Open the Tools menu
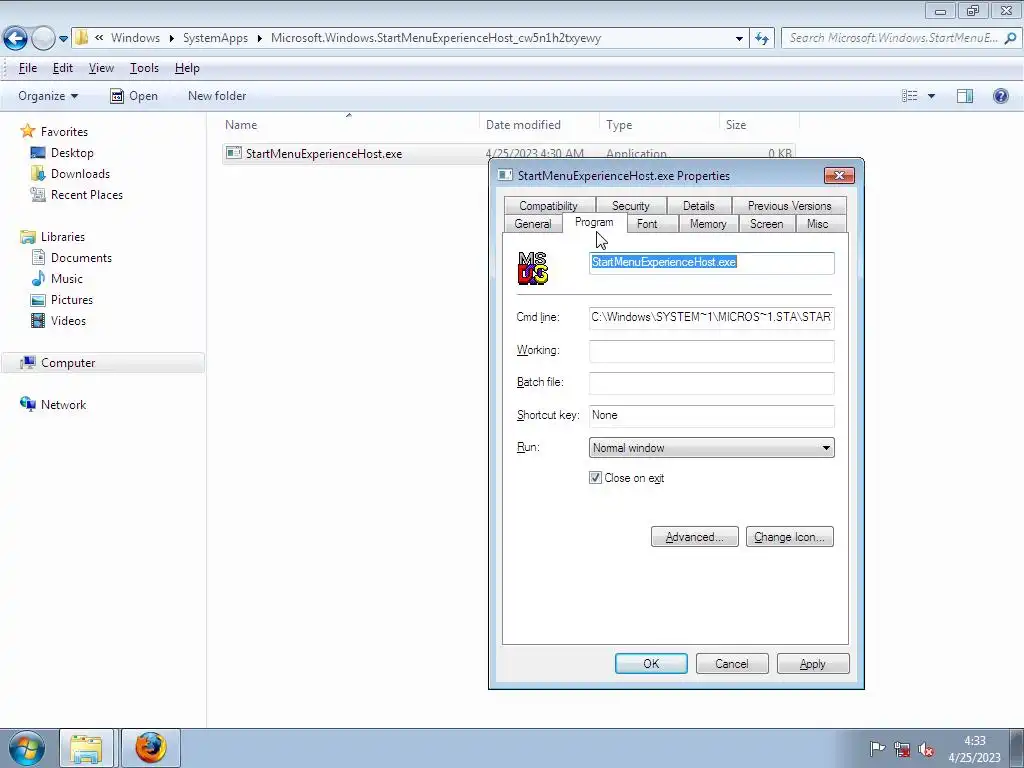 point(144,68)
